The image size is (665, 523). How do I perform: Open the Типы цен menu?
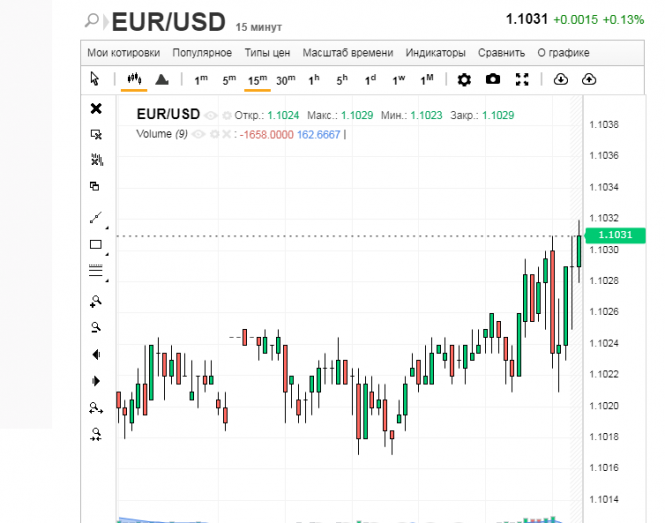tap(267, 53)
